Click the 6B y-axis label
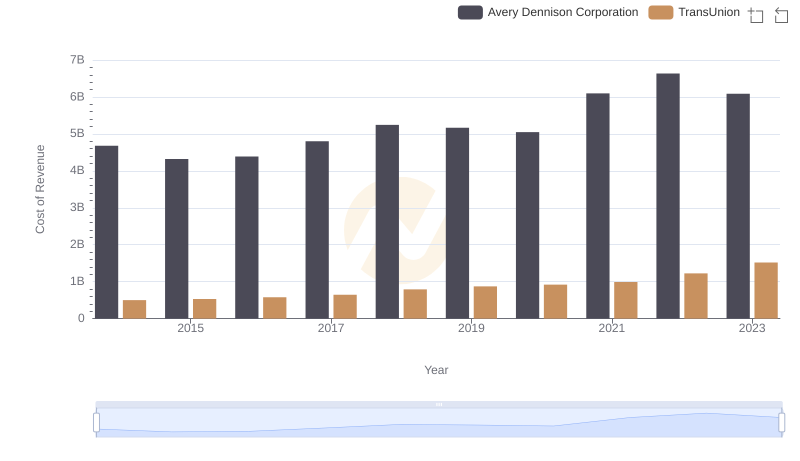Viewport: 800px width, 461px height. [x=77, y=96]
